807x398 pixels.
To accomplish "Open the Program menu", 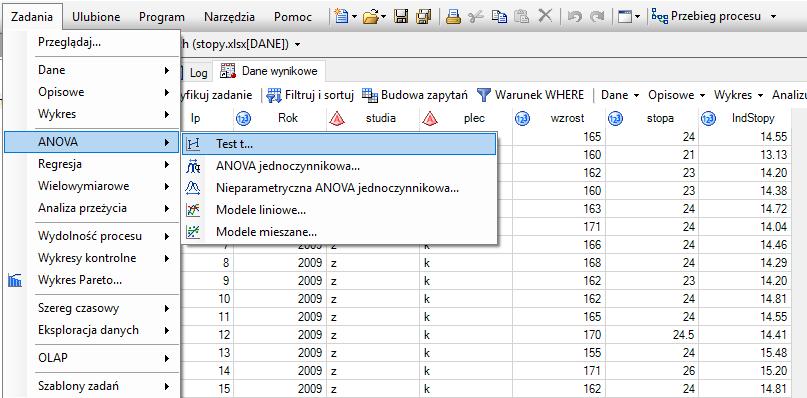I will [x=162, y=16].
